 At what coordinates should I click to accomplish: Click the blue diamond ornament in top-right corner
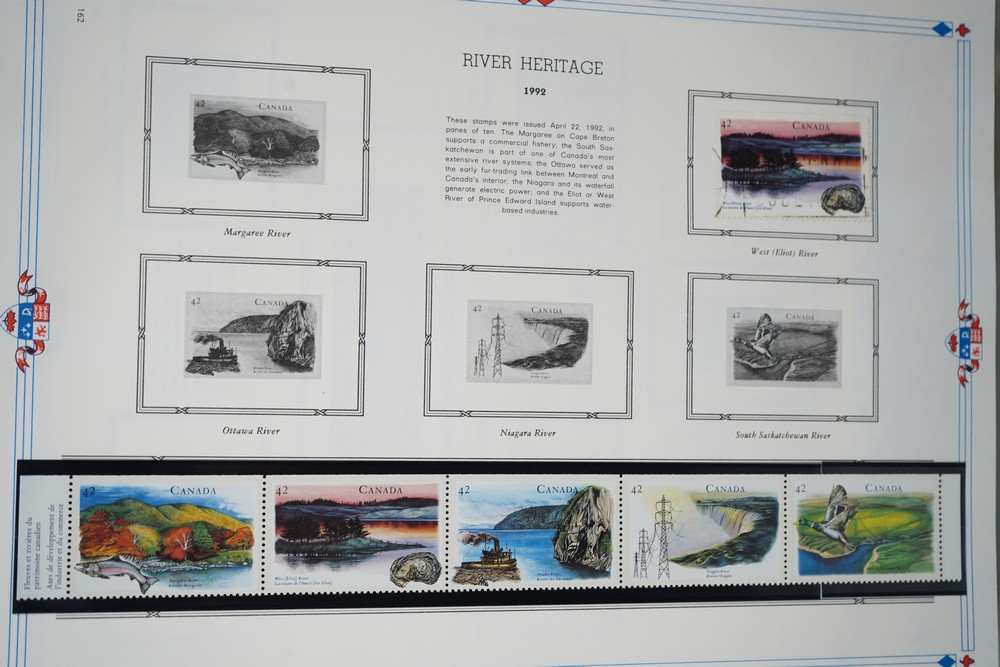click(x=941, y=29)
